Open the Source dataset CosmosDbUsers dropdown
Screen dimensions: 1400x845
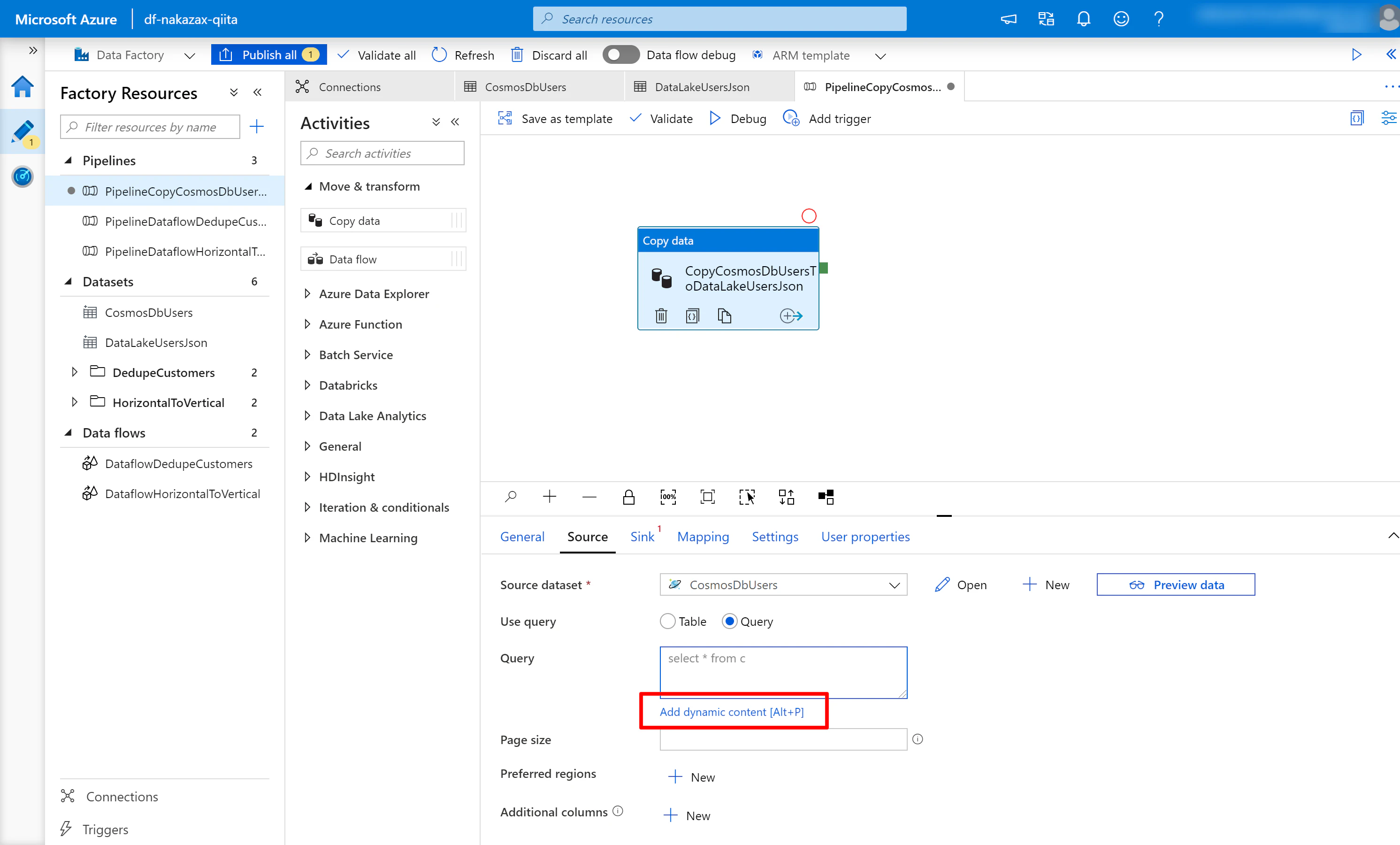point(783,585)
